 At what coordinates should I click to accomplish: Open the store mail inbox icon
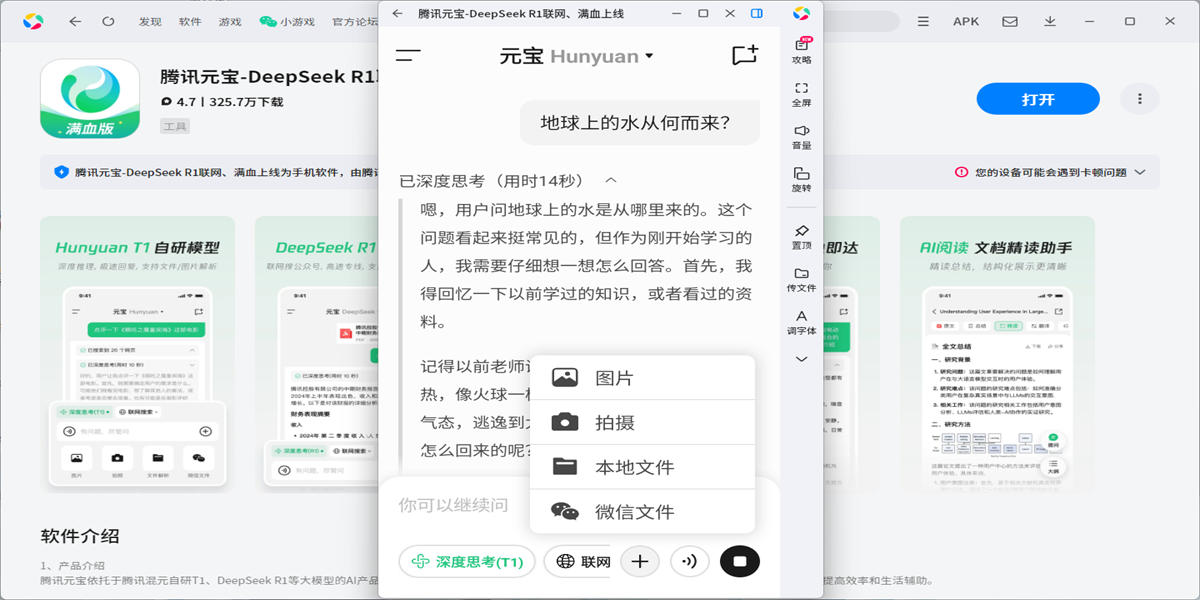pyautogui.click(x=1008, y=21)
